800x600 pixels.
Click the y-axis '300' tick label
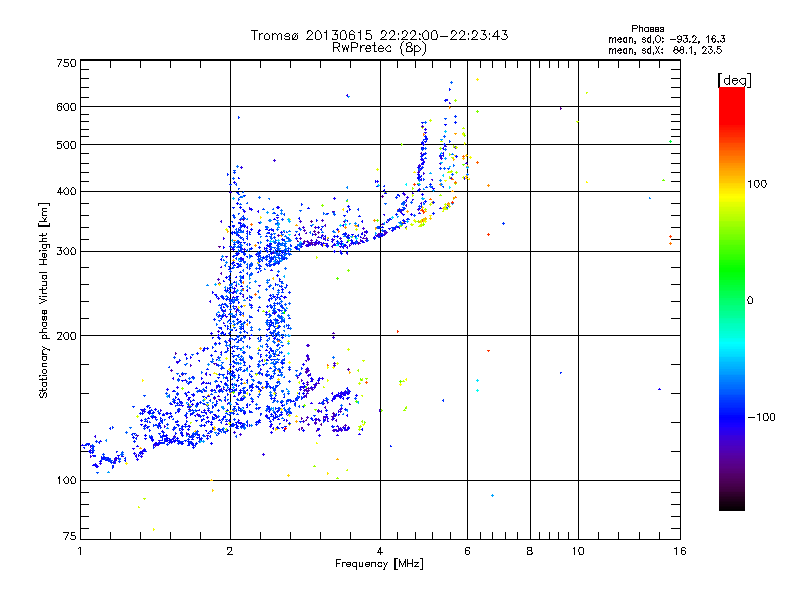(66, 252)
